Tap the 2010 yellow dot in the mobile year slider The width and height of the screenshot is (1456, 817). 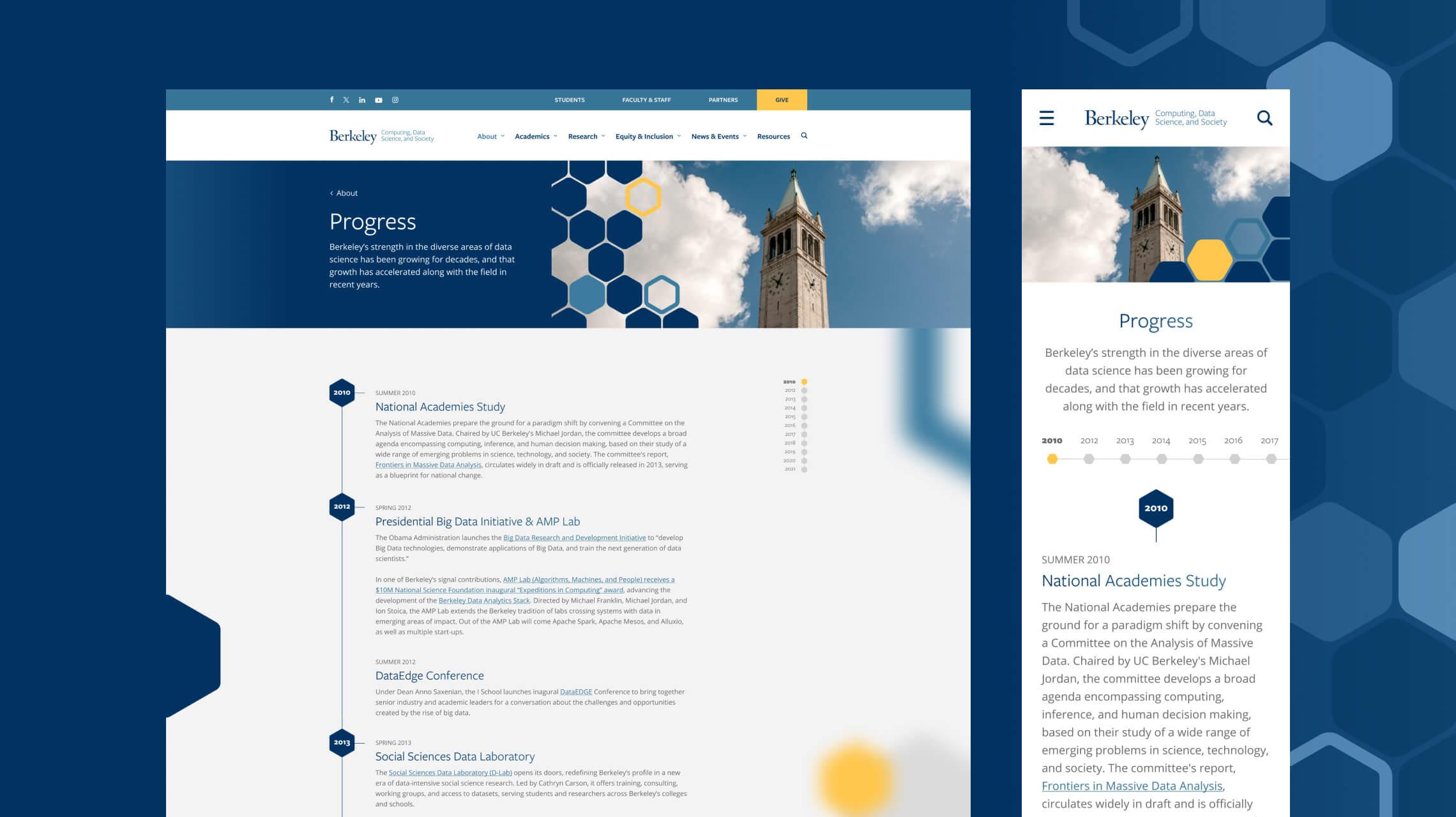(x=1052, y=459)
